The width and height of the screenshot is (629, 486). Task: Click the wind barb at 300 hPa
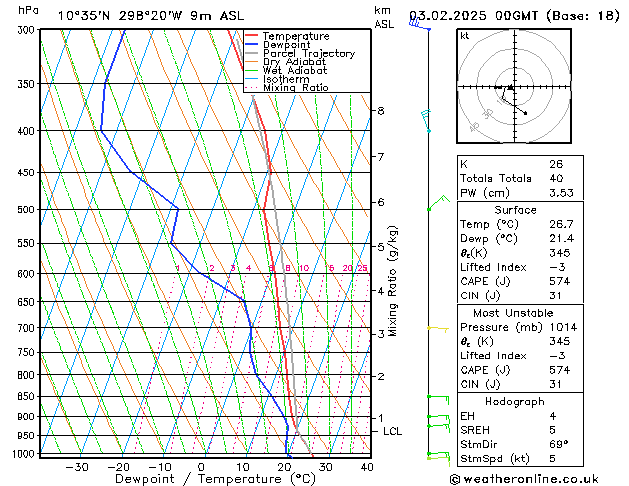coord(419,24)
